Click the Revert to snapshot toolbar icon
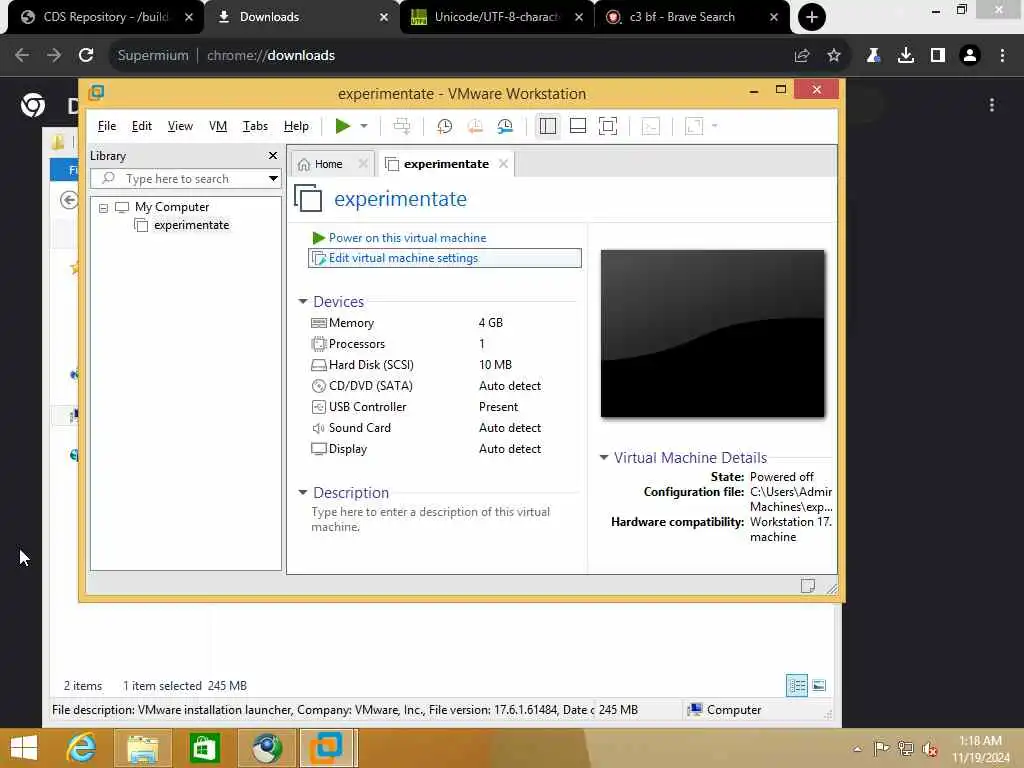Viewport: 1024px width, 768px height. pyautogui.click(x=475, y=126)
